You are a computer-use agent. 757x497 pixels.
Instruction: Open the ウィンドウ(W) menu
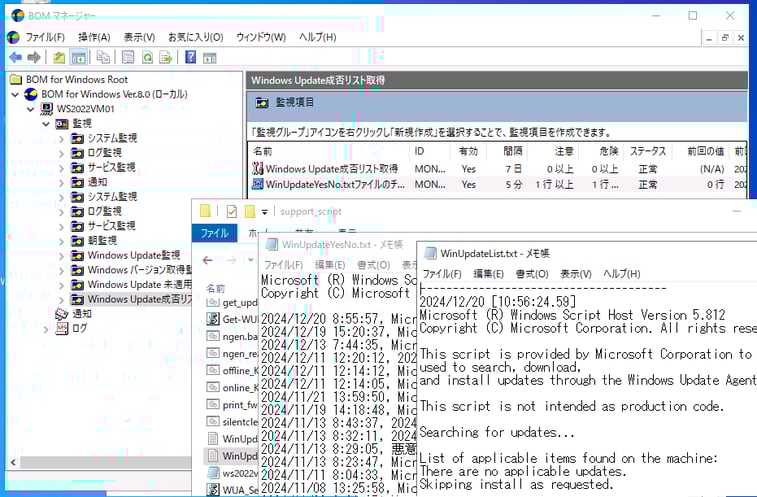coord(261,37)
